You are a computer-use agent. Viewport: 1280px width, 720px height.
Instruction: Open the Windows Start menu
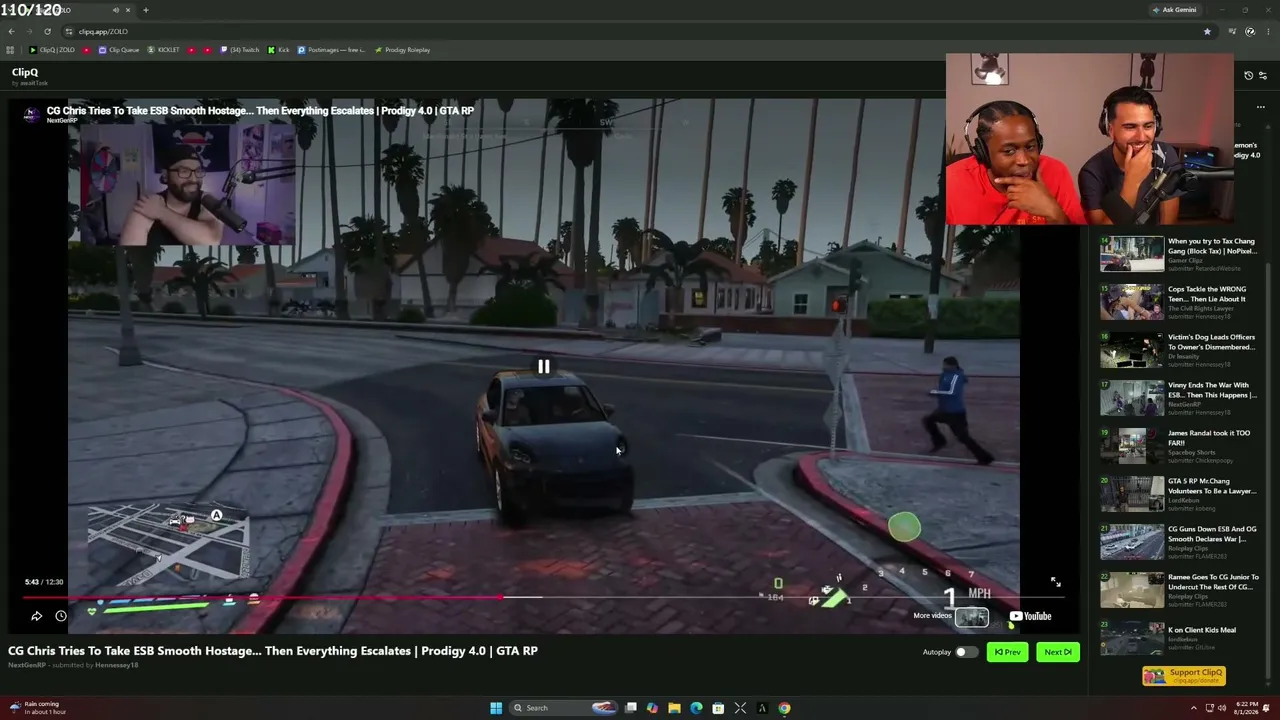point(496,708)
